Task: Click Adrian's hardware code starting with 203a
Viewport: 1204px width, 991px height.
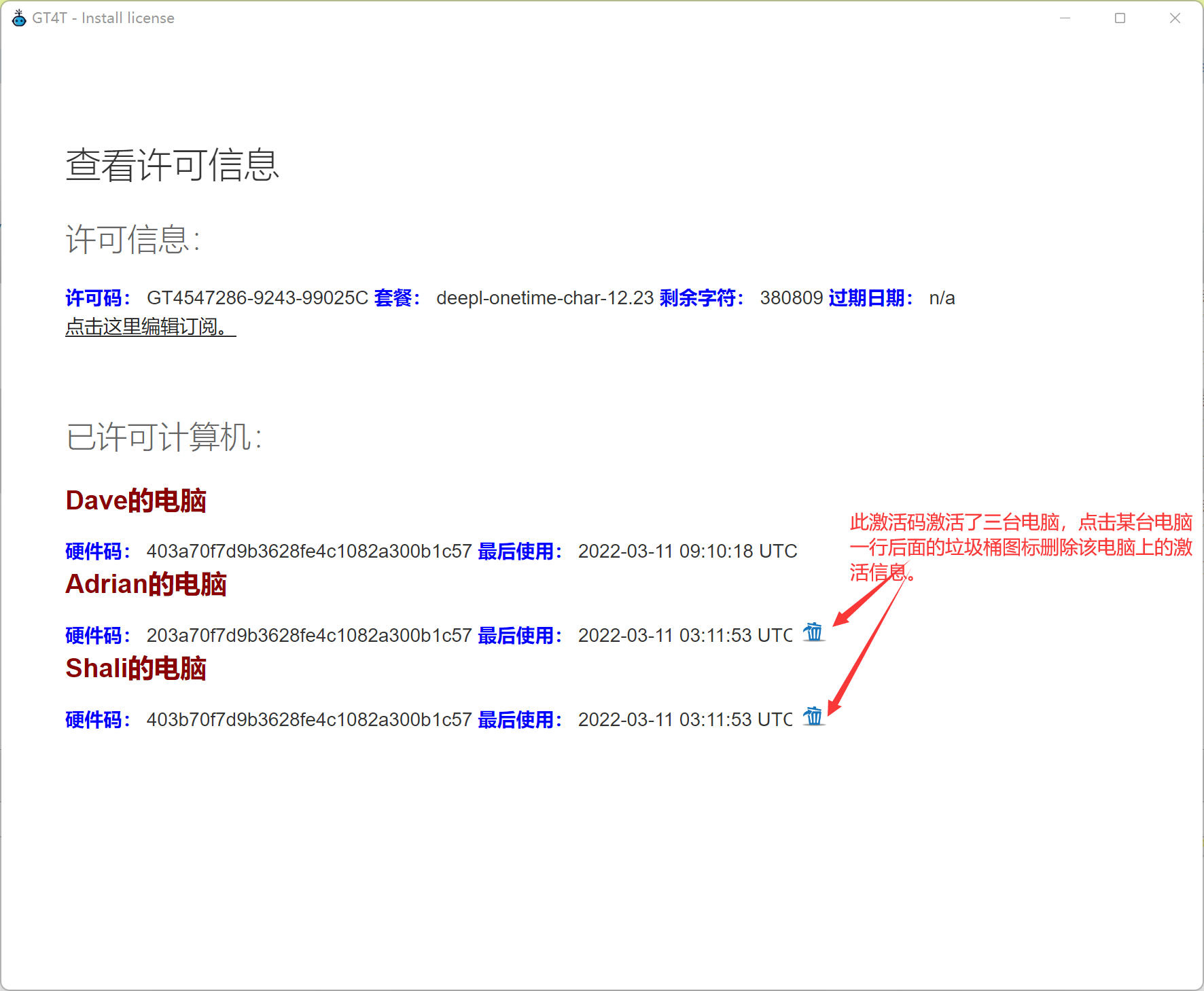Action: (308, 636)
